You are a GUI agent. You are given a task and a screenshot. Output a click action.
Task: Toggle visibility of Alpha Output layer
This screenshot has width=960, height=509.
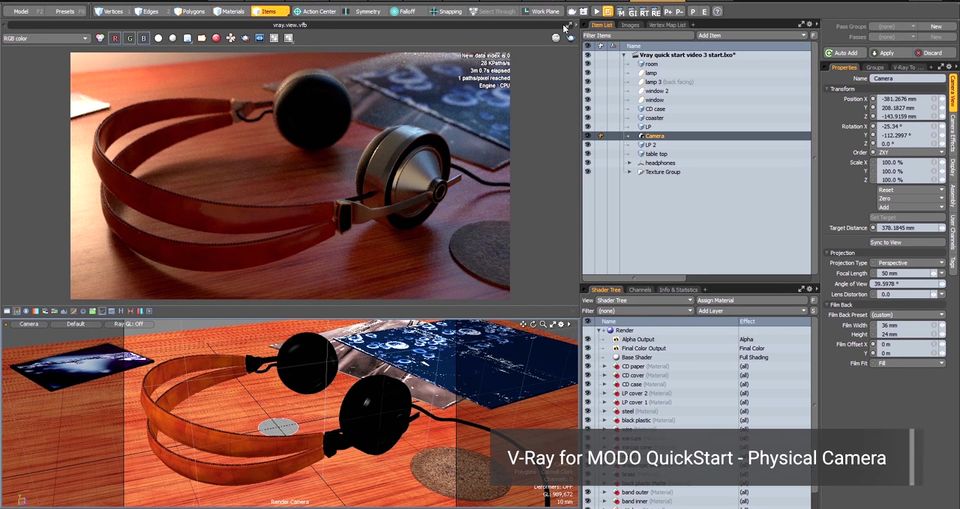tap(588, 339)
